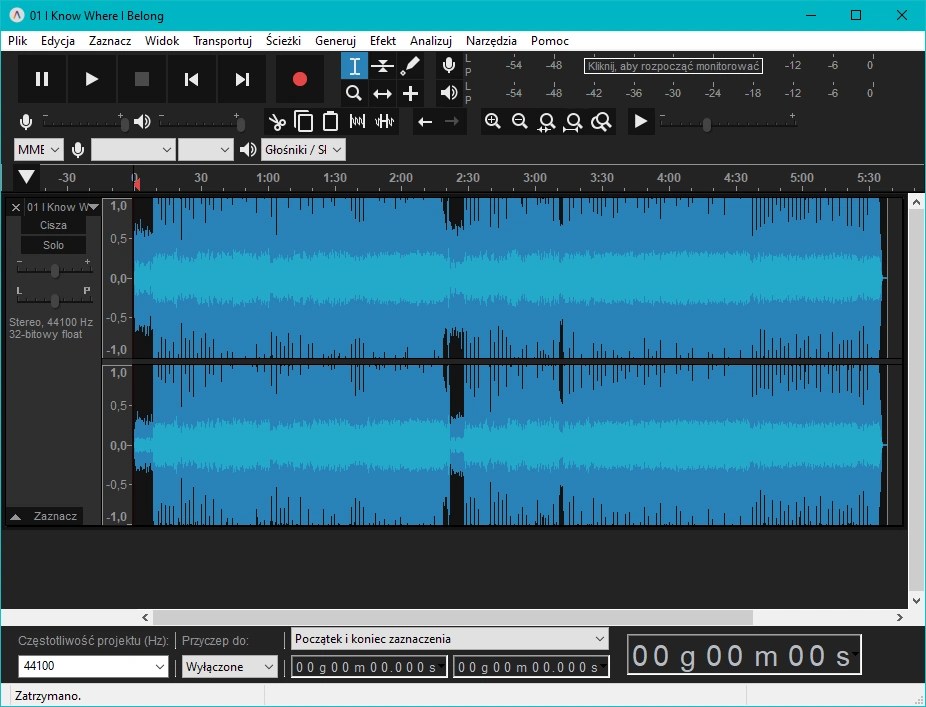Click 'Kliknij, aby rozpocząć monitorować' meter
The height and width of the screenshot is (707, 926).
(x=673, y=66)
